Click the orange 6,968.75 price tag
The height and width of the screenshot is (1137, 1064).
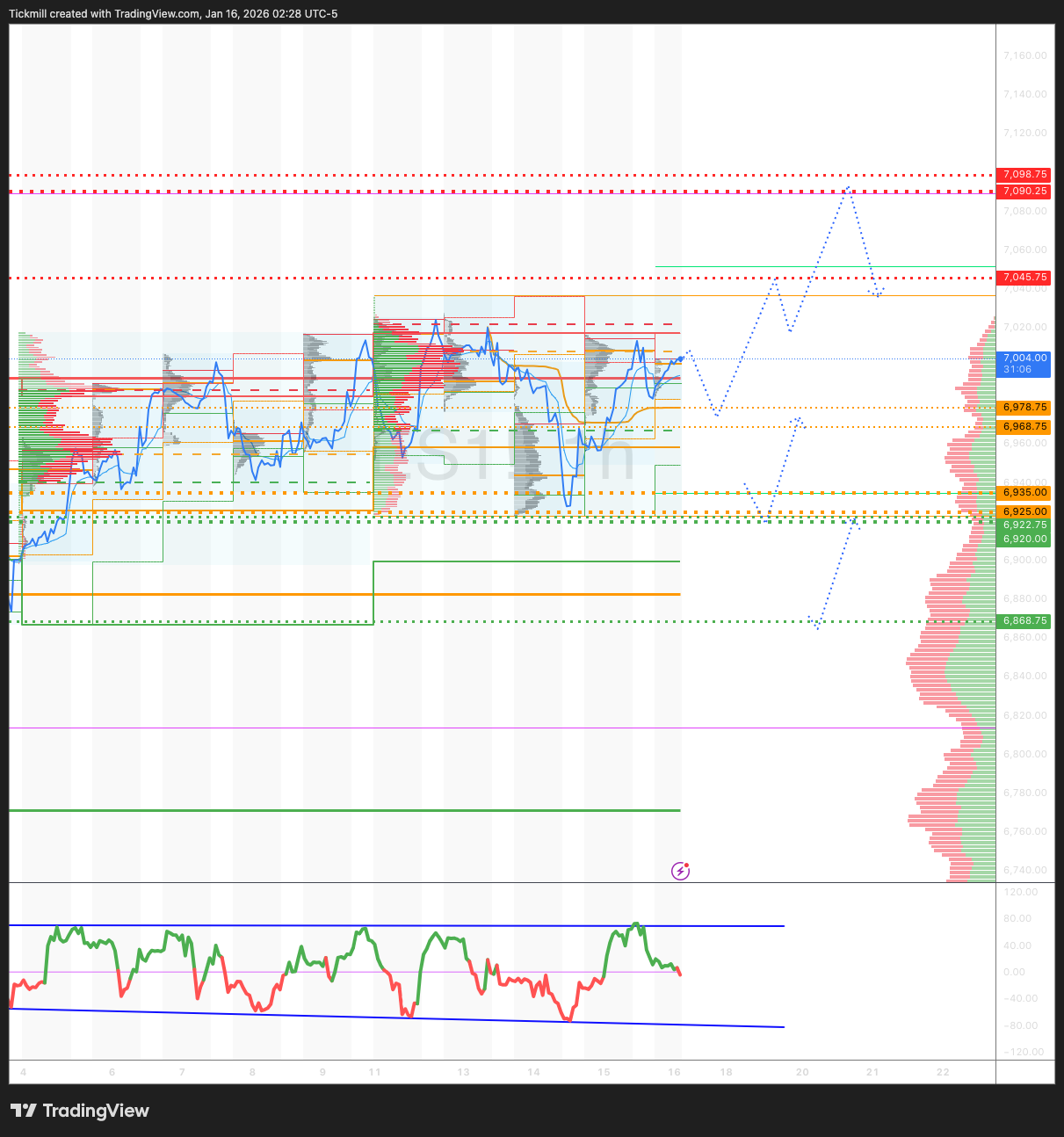(x=1024, y=427)
